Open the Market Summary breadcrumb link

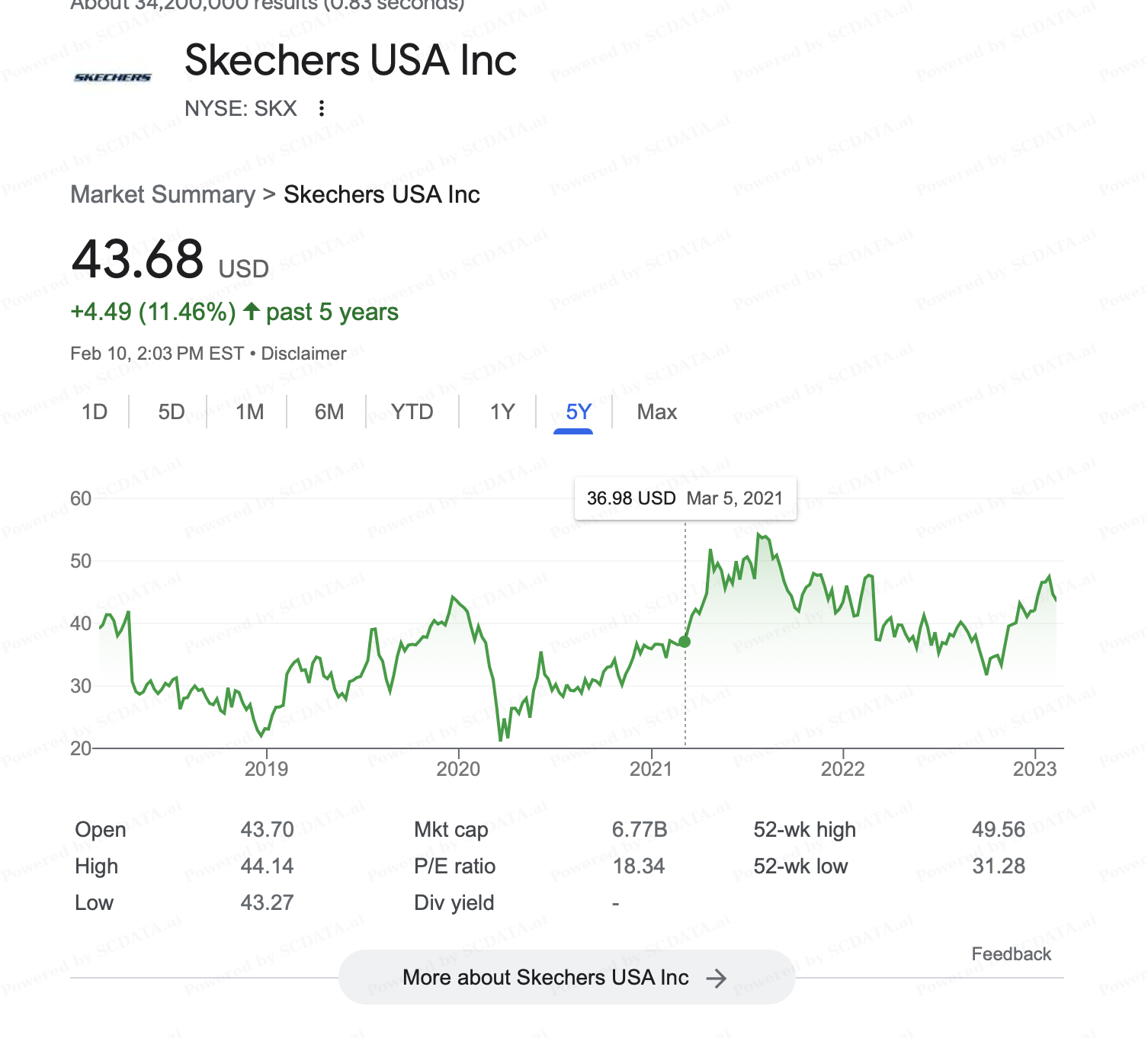coord(163,194)
